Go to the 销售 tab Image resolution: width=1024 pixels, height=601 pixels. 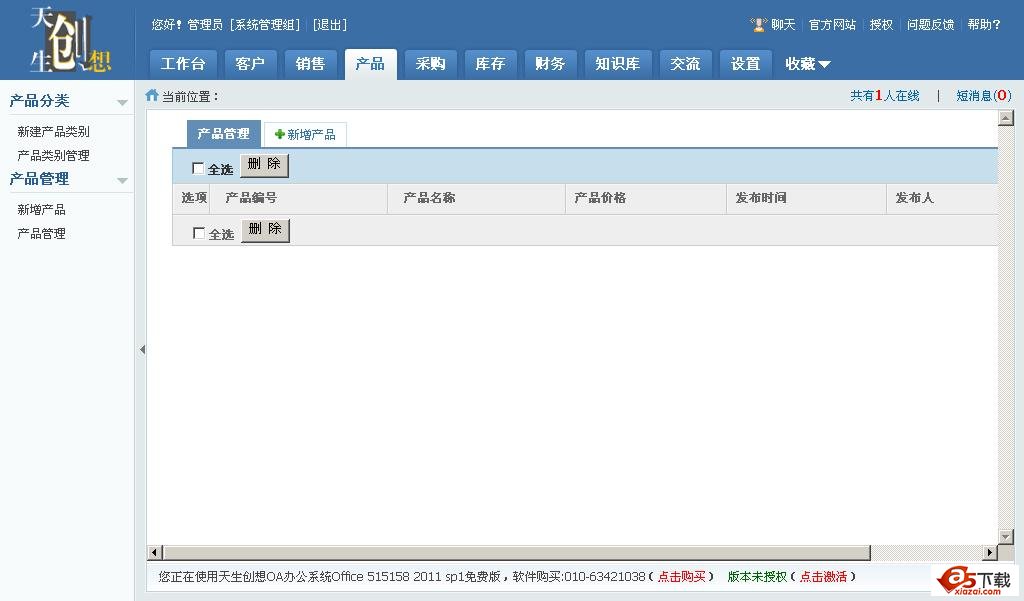[x=310, y=64]
